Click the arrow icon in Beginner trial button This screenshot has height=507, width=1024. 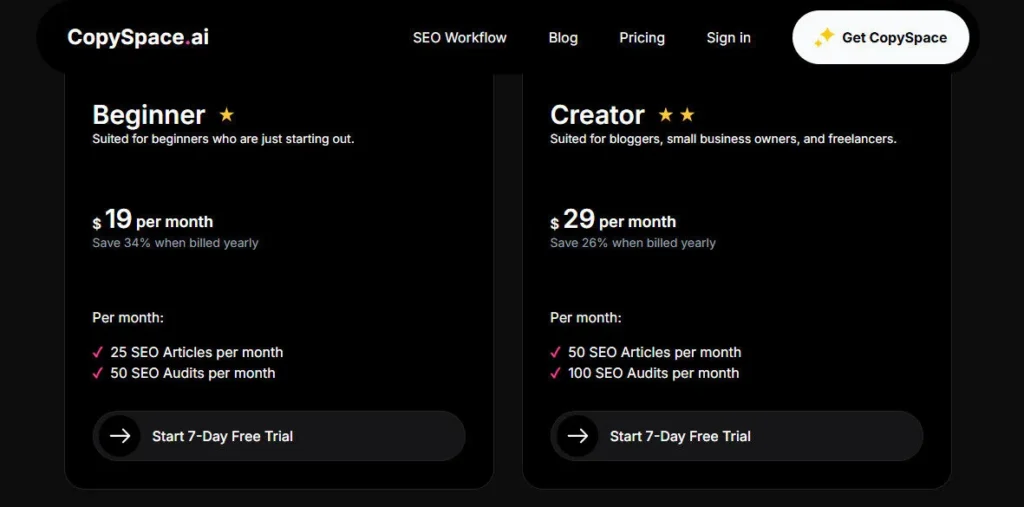[120, 436]
